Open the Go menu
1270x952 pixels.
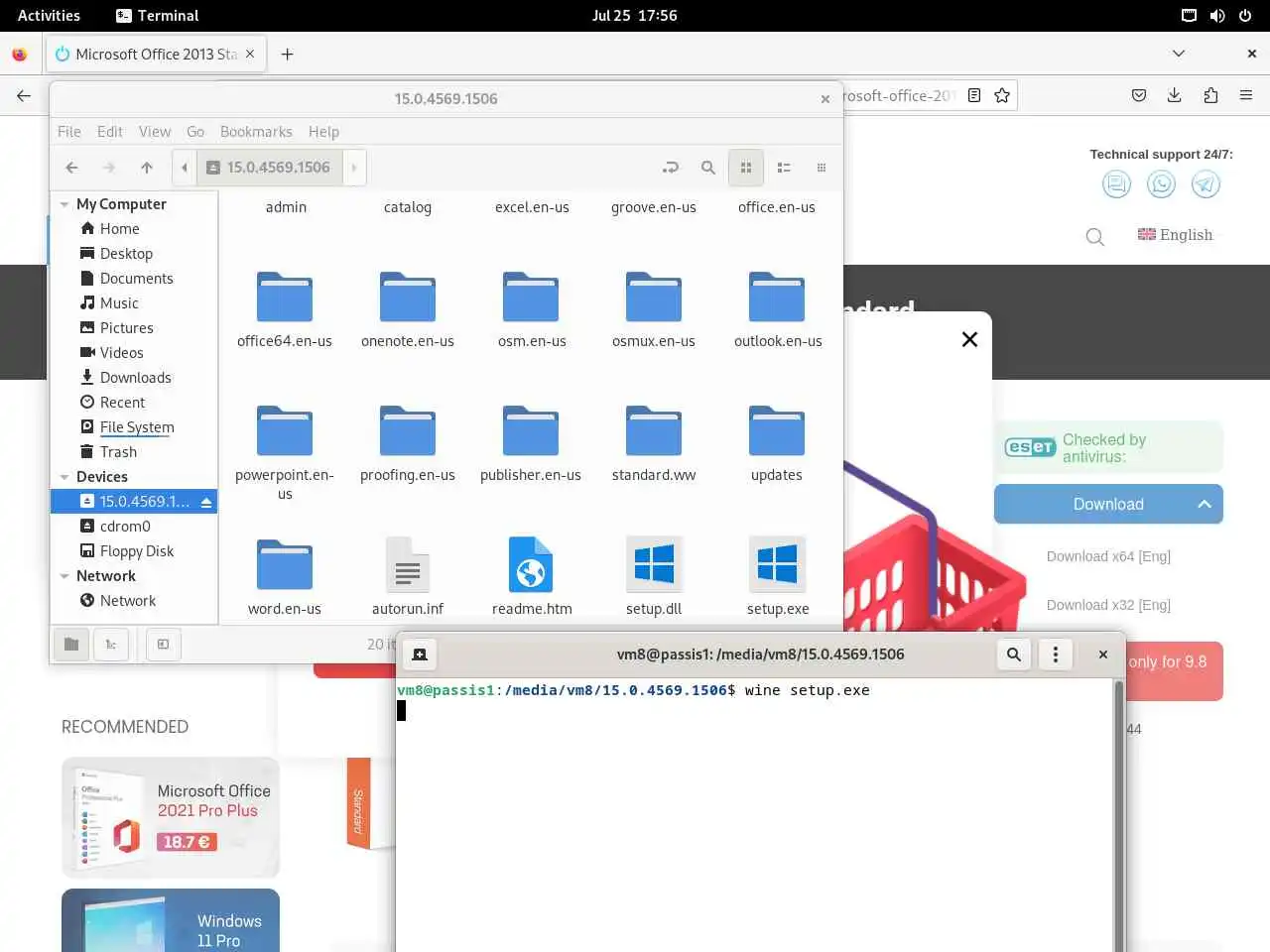click(x=195, y=132)
